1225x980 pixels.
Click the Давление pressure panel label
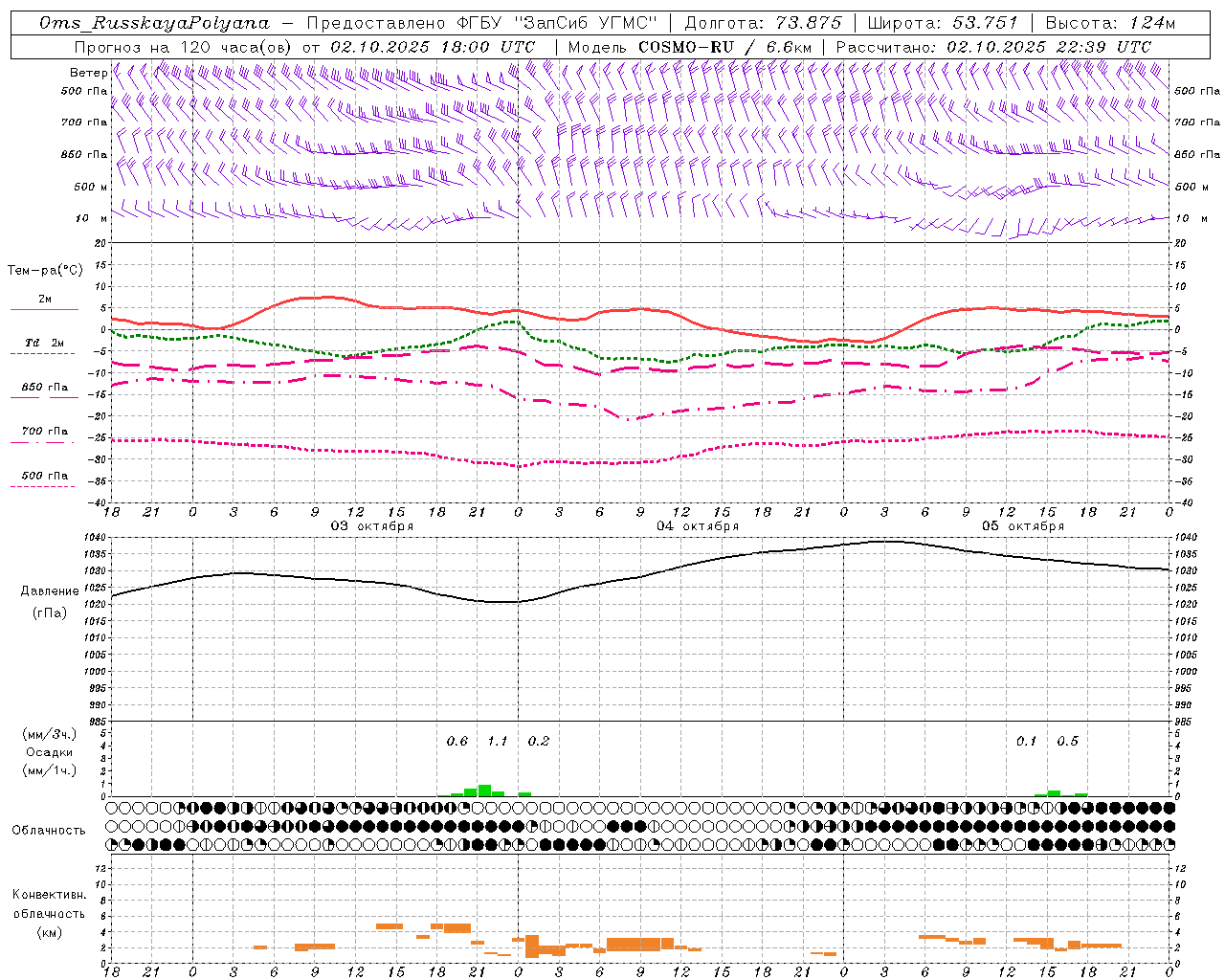click(x=50, y=591)
